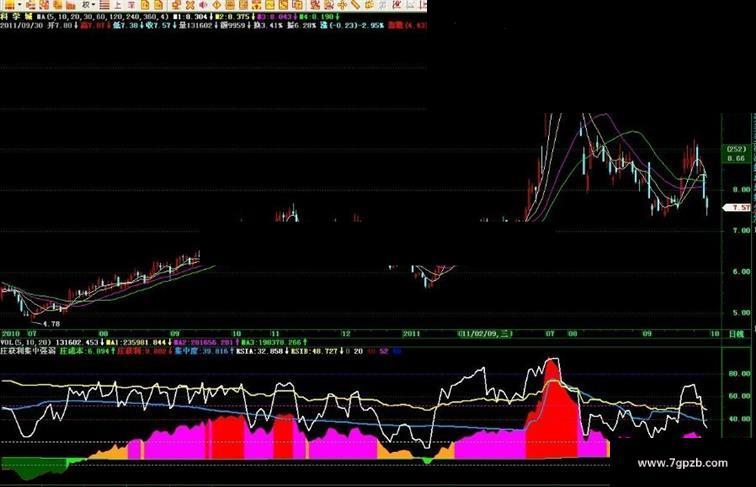Click the highlighted date '11/02/09,三' marker
Image resolution: width=756 pixels, height=487 pixels.
tap(486, 333)
